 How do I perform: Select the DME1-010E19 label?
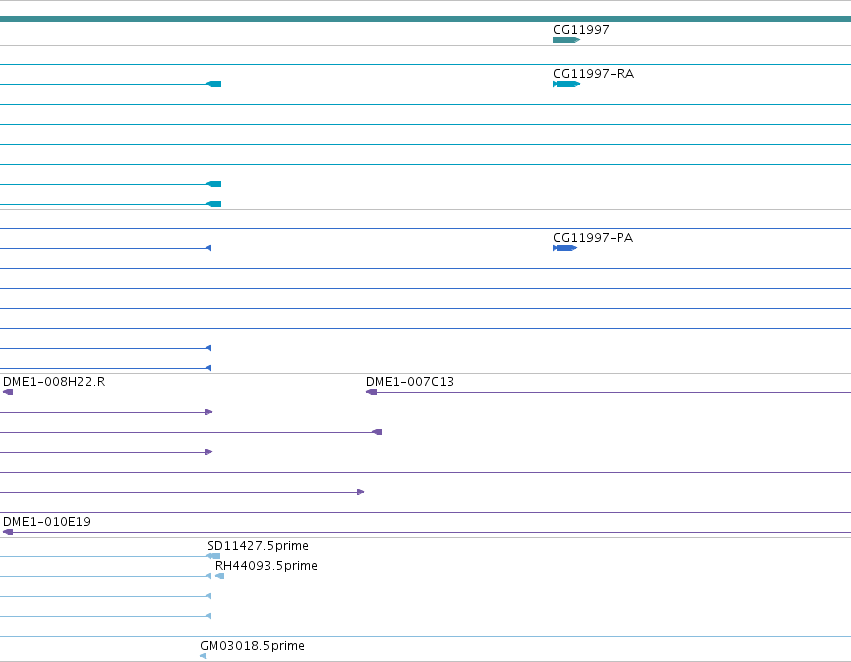pyautogui.click(x=47, y=521)
